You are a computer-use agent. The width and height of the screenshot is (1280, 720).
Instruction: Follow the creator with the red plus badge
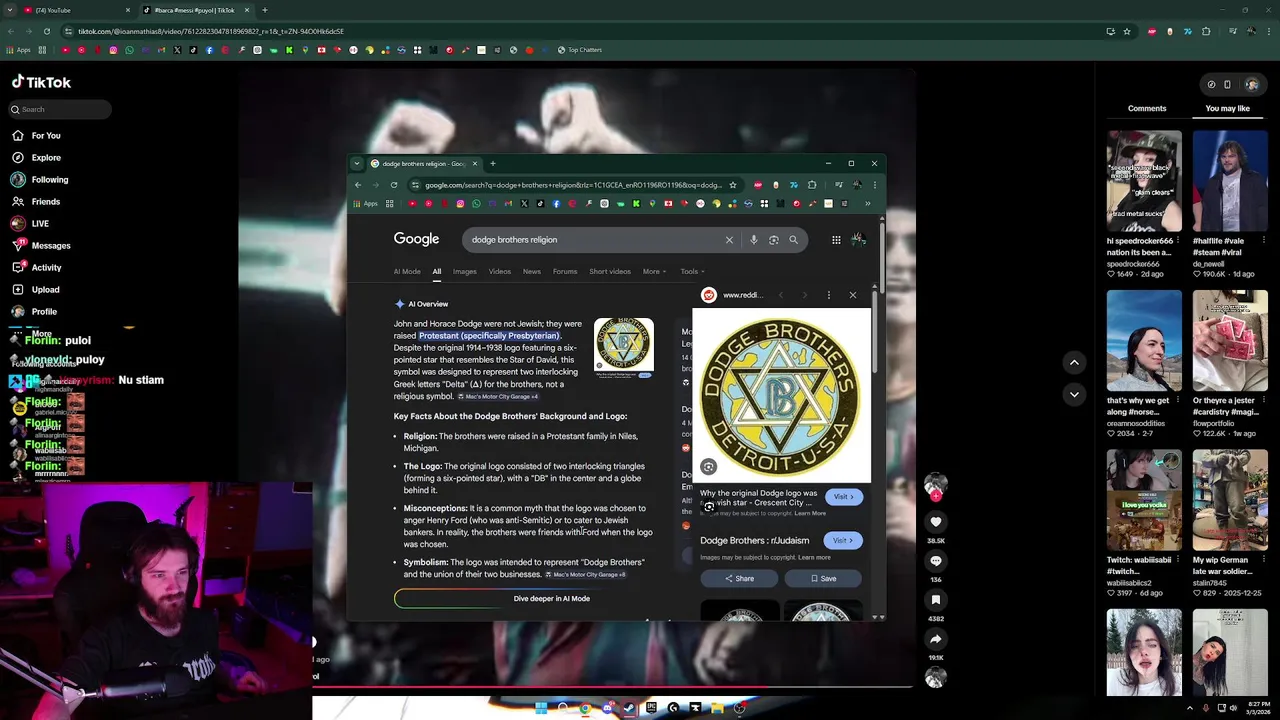pyautogui.click(x=936, y=496)
